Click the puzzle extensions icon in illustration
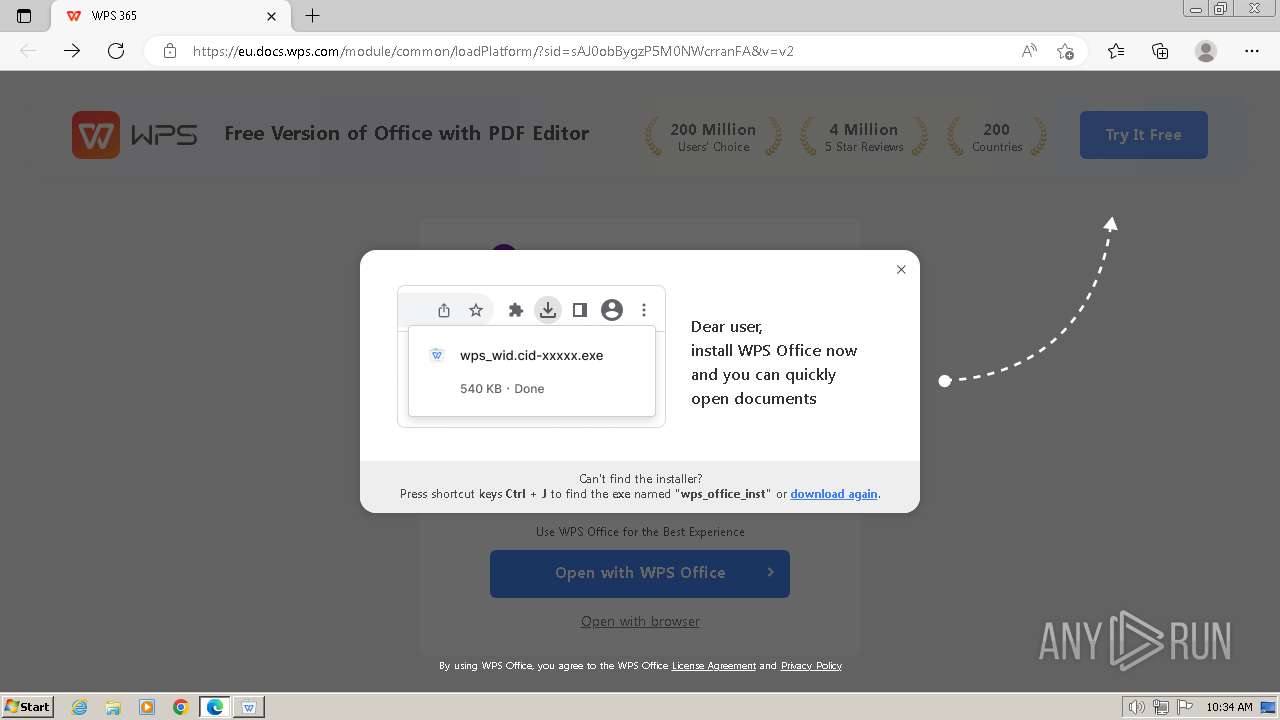The image size is (1280, 720). 516,310
